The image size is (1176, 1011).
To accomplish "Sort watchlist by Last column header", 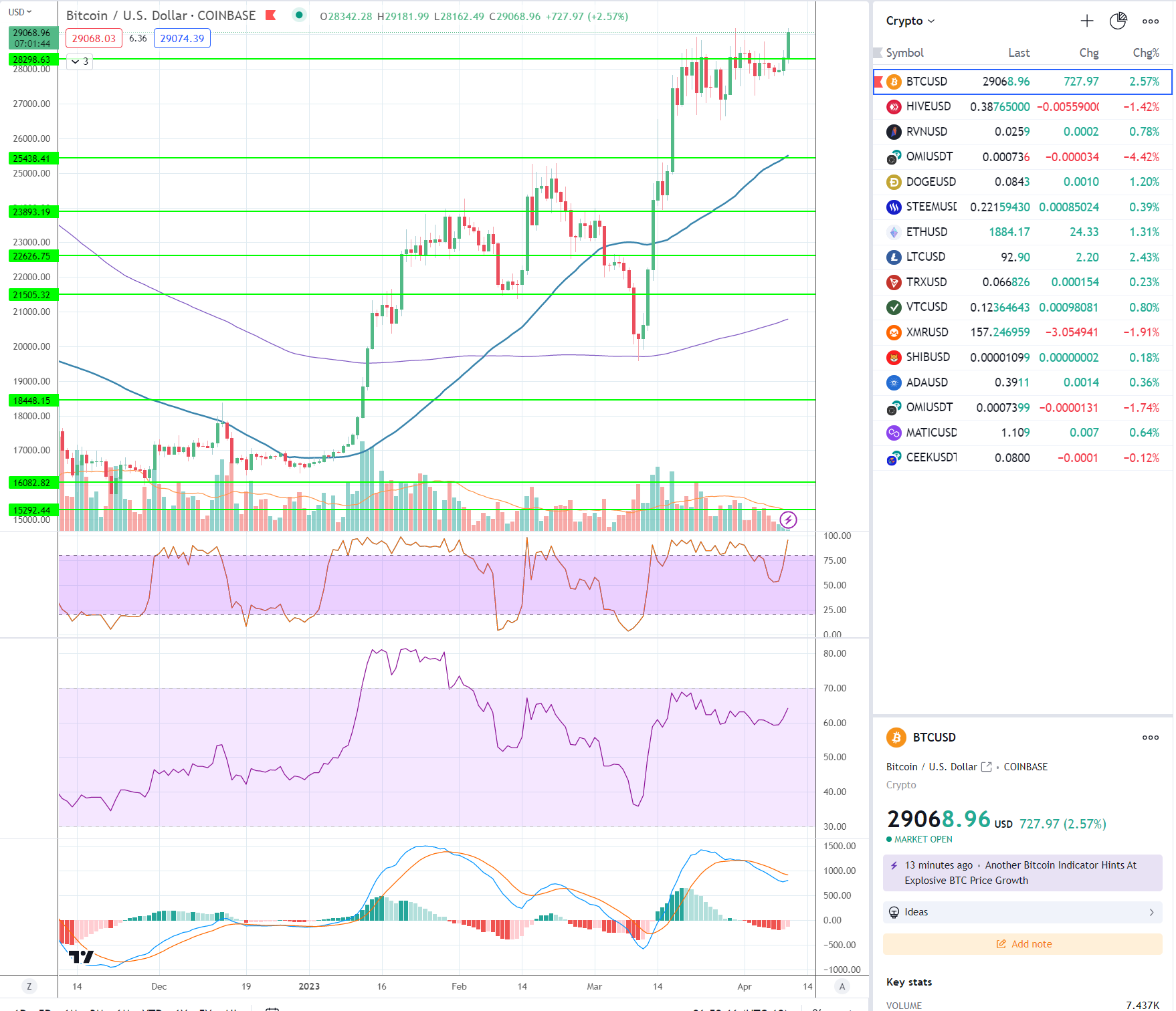I will point(1019,53).
